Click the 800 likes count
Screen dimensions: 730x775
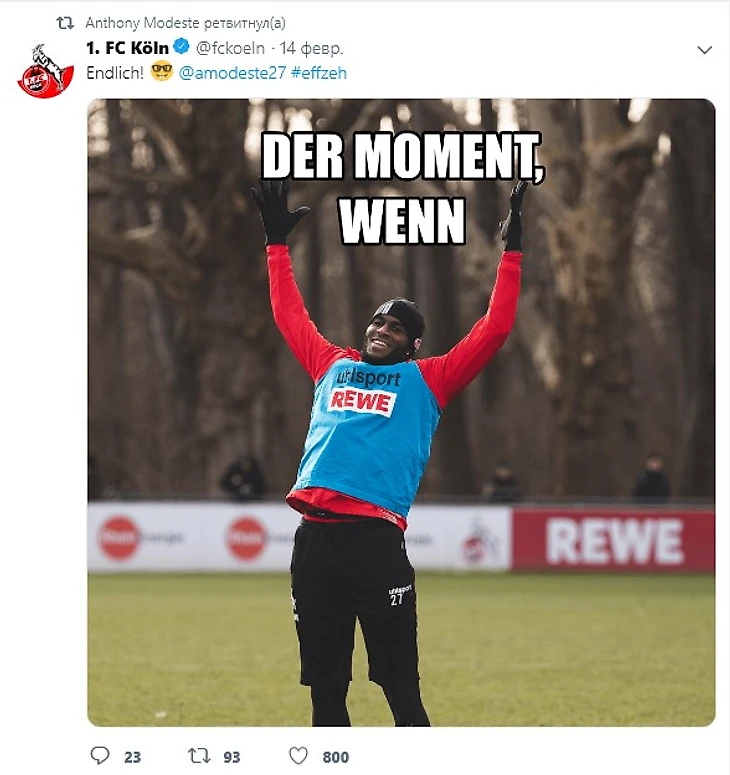click(336, 757)
